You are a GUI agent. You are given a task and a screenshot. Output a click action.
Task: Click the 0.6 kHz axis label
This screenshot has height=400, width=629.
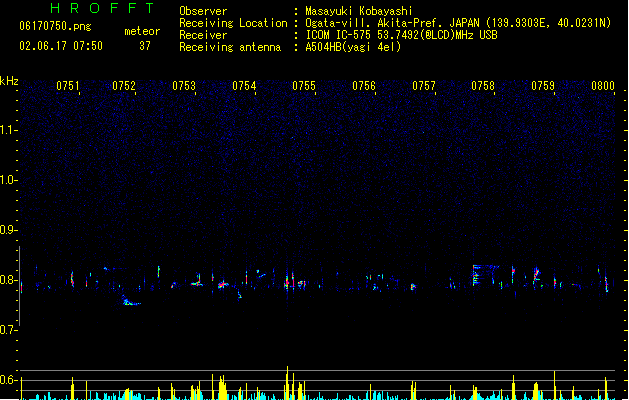tap(8, 380)
